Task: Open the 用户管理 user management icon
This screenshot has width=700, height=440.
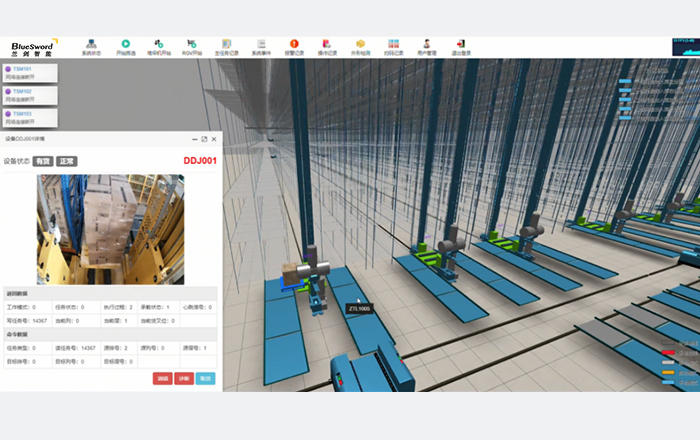Action: 426,46
